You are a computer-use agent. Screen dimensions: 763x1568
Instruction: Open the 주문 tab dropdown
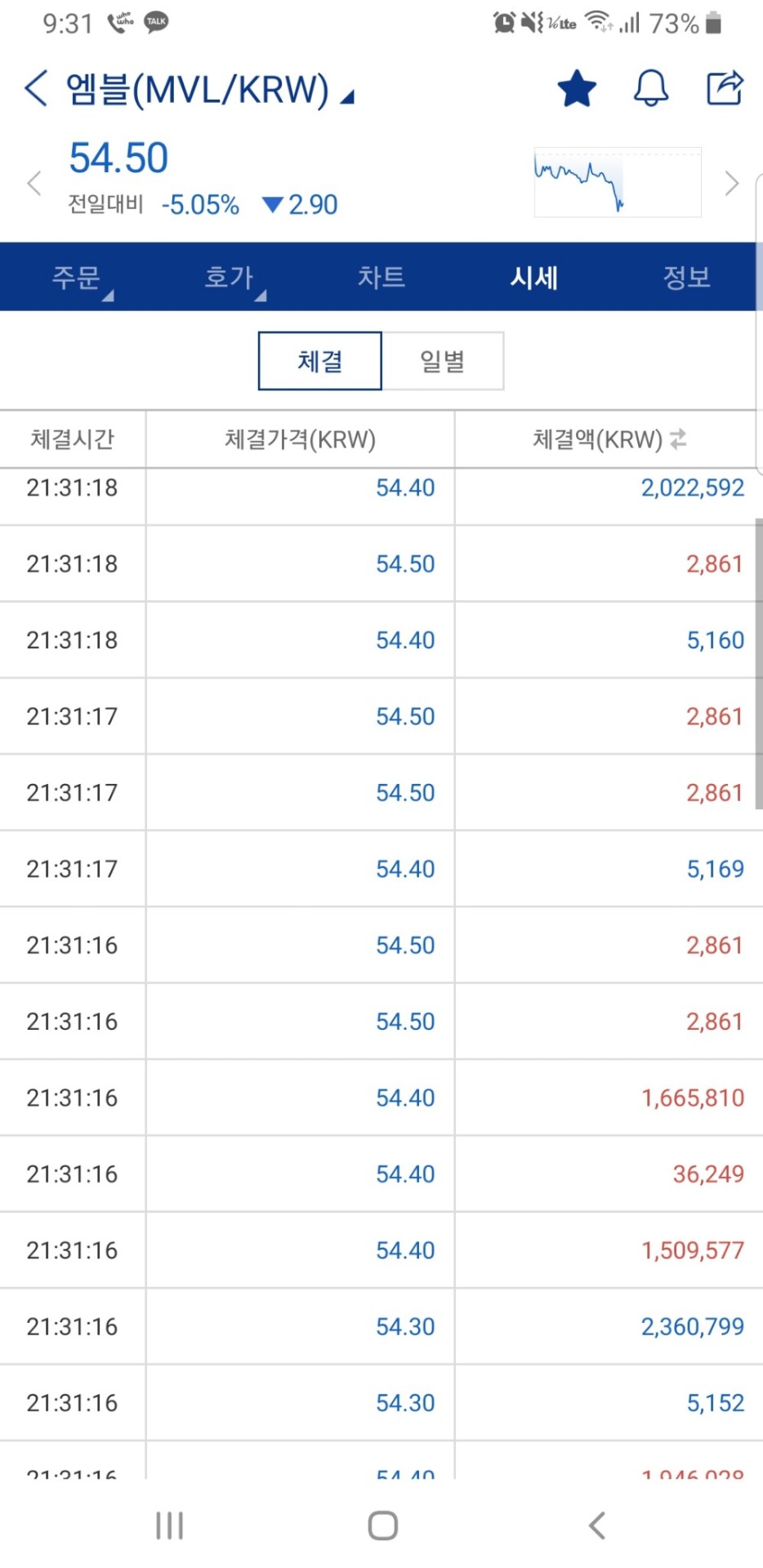(82, 278)
